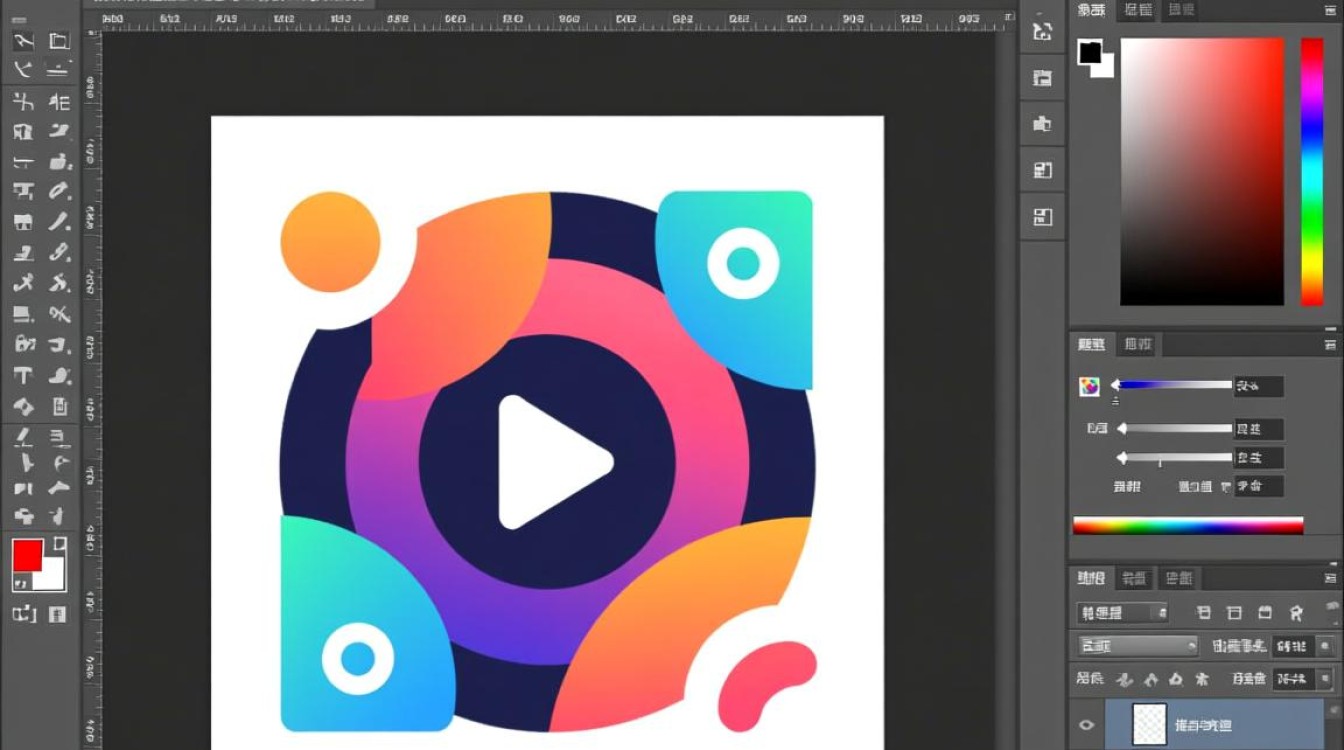Click the screen mode icon at the toolbar bottom
Image resolution: width=1344 pixels, height=750 pixels.
58,613
